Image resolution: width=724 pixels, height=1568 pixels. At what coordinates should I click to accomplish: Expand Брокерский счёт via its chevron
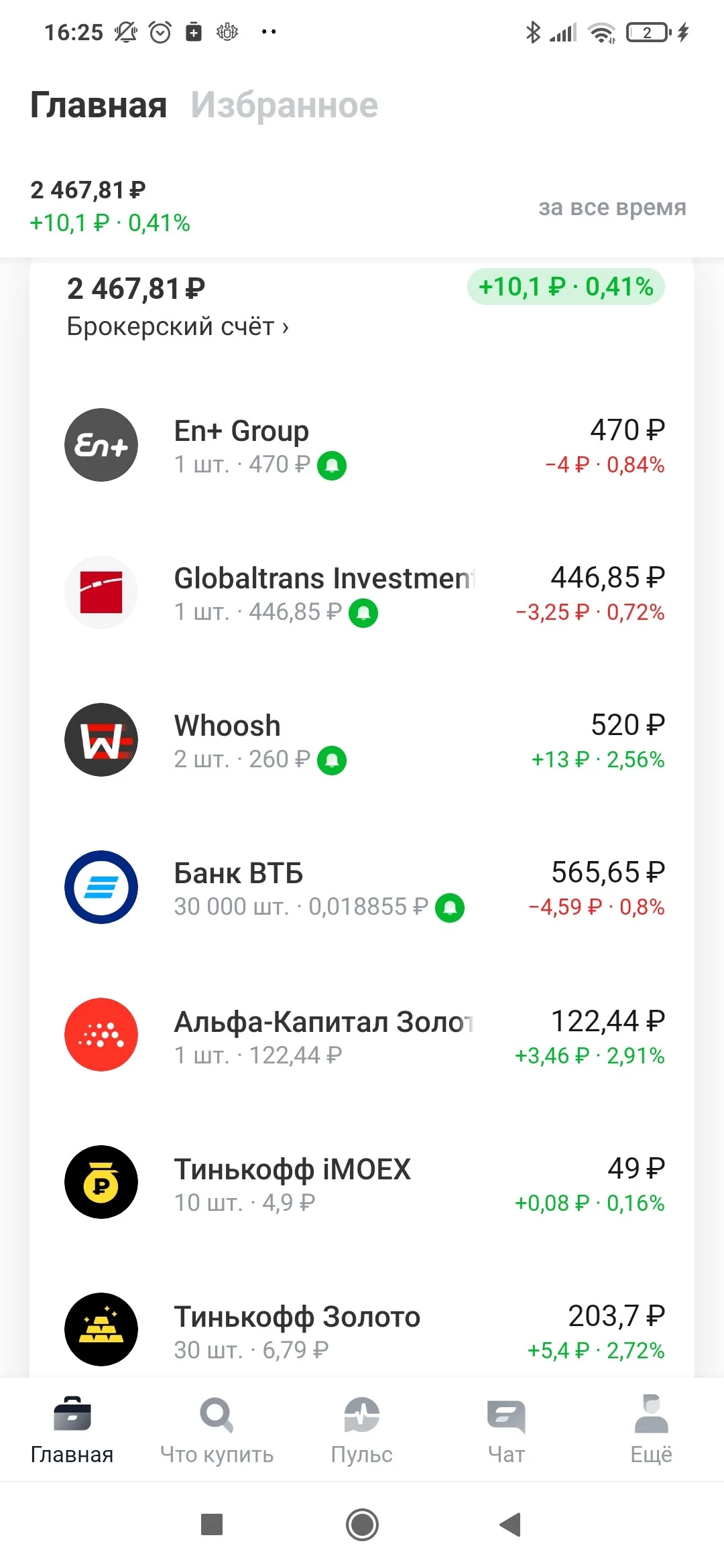(x=285, y=328)
